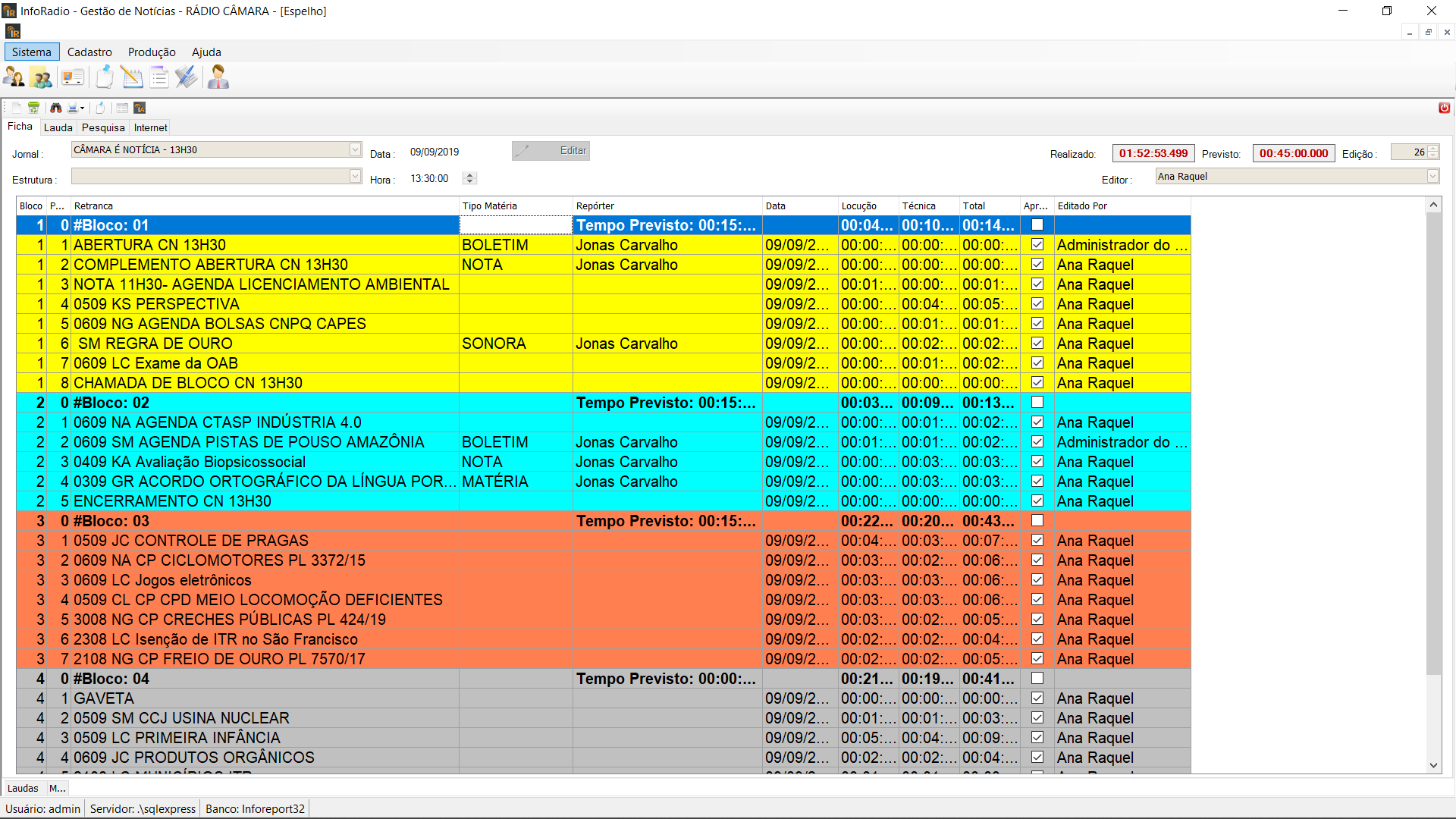Sort by the Retranca column header

(265, 206)
